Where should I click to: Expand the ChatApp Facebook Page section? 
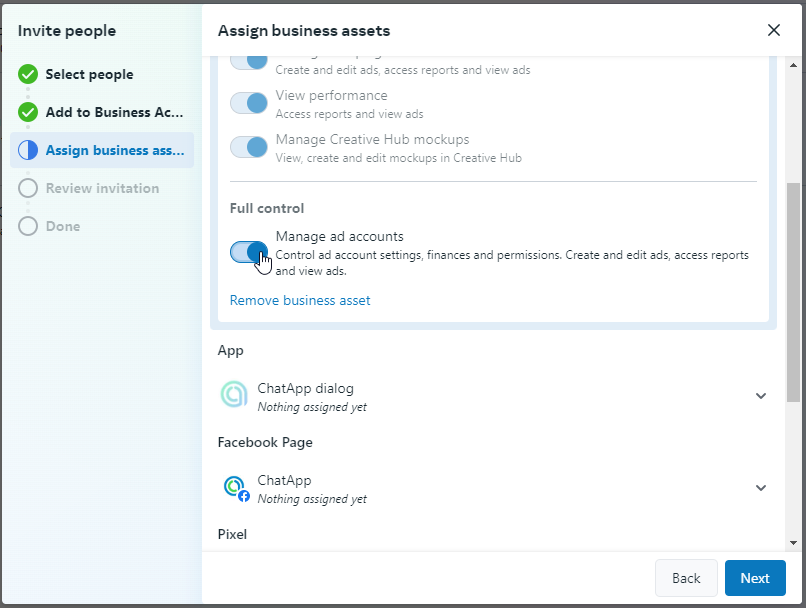[x=760, y=488]
